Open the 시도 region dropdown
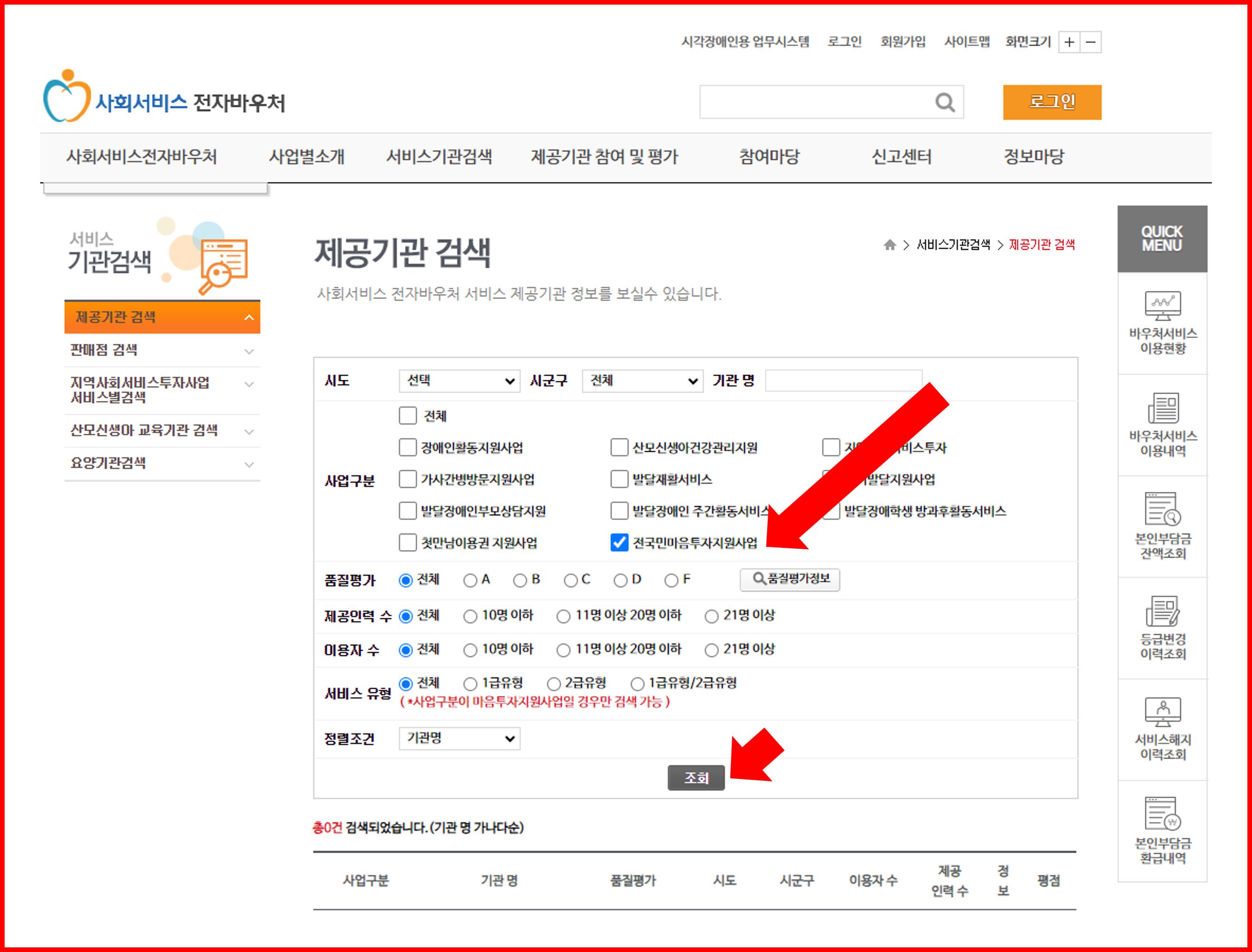1252x952 pixels. 459,381
